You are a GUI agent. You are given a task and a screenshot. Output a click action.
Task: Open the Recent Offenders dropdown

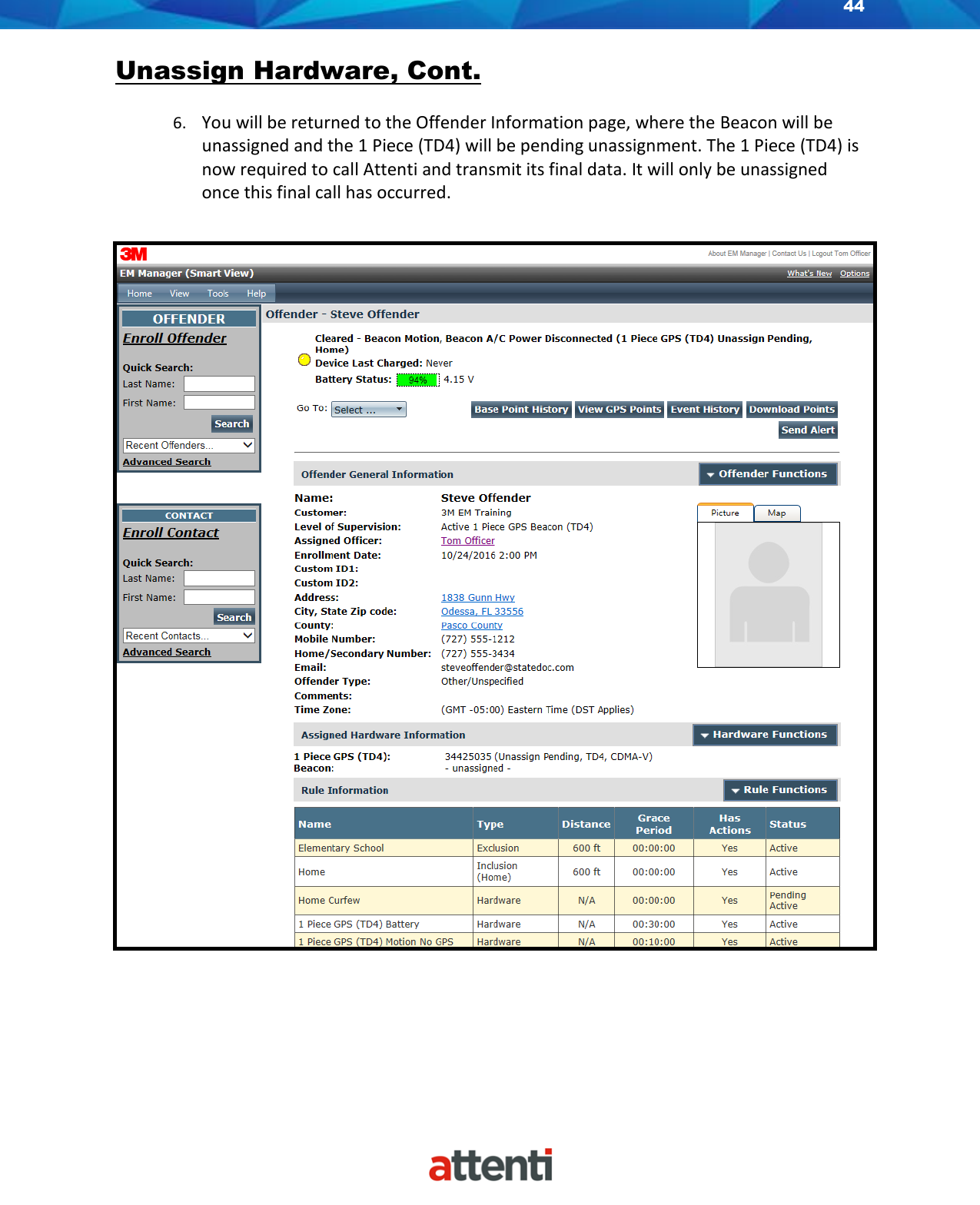(188, 445)
